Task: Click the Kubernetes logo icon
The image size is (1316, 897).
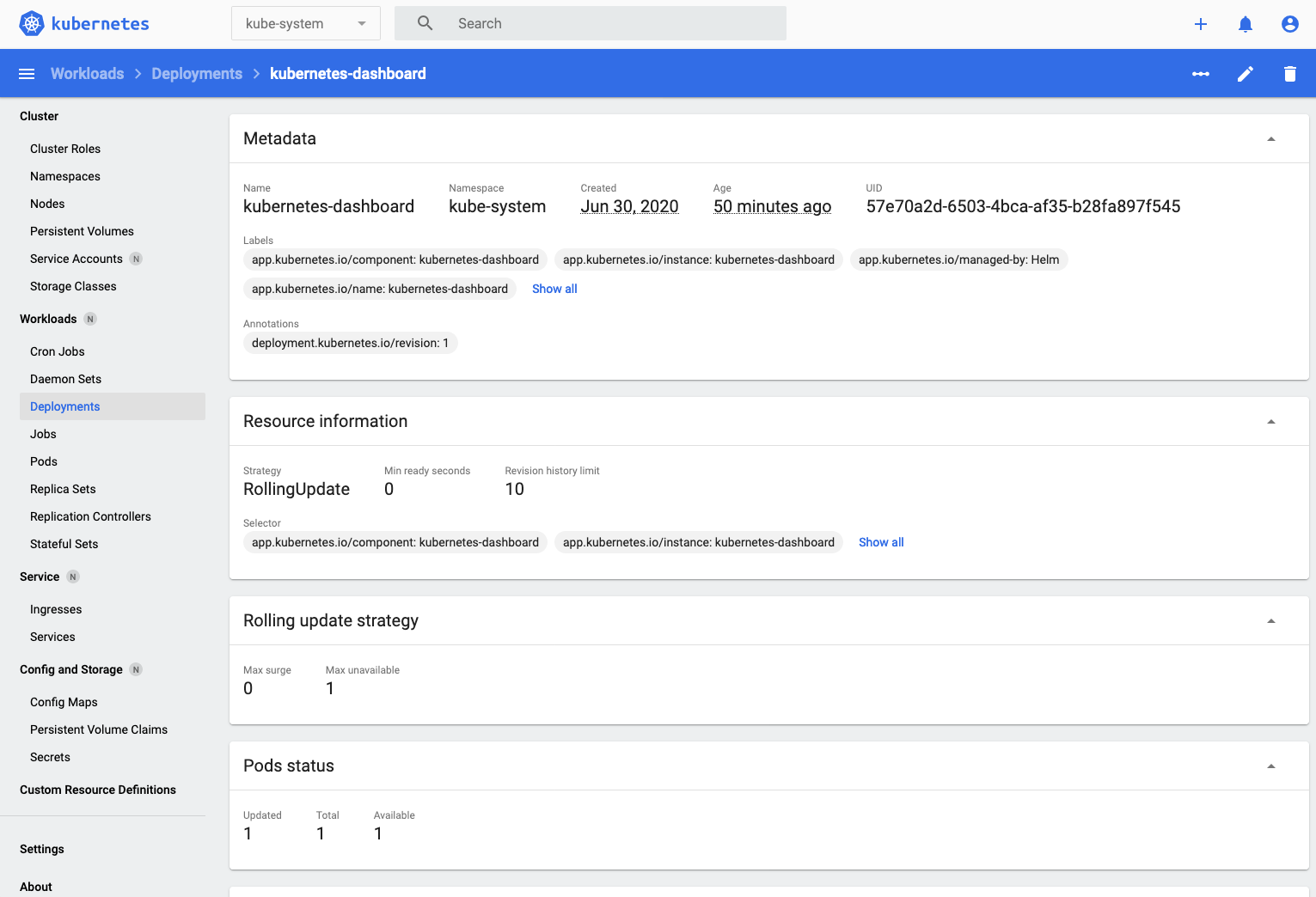Action: pyautogui.click(x=32, y=24)
